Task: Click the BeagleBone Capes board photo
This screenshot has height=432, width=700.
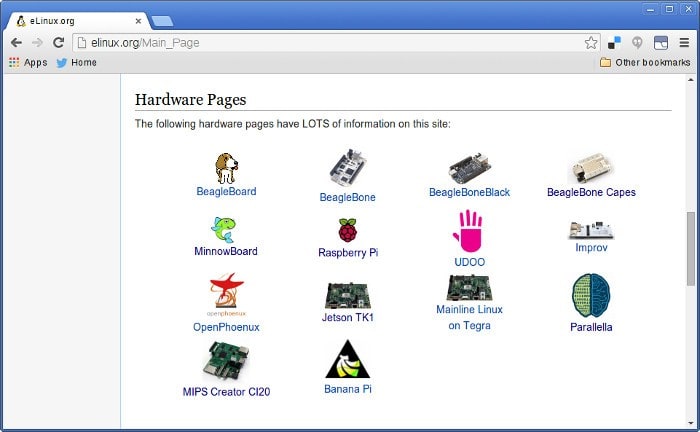Action: (591, 168)
